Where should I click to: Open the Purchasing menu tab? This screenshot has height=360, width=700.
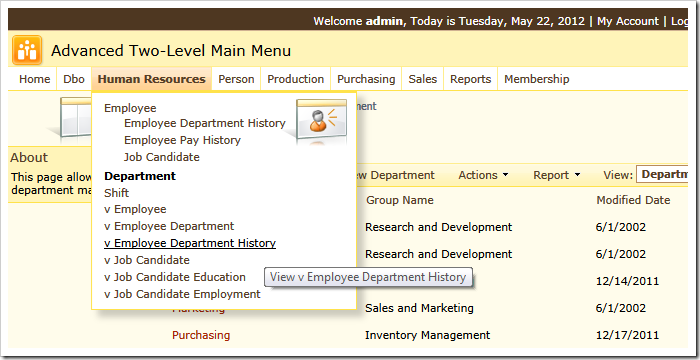(366, 79)
